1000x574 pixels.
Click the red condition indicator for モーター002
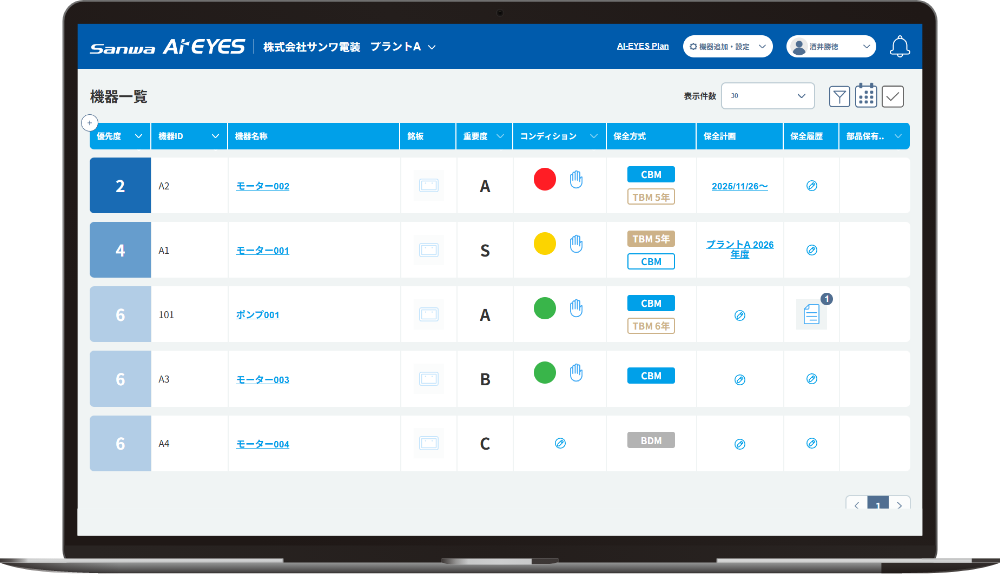[544, 180]
